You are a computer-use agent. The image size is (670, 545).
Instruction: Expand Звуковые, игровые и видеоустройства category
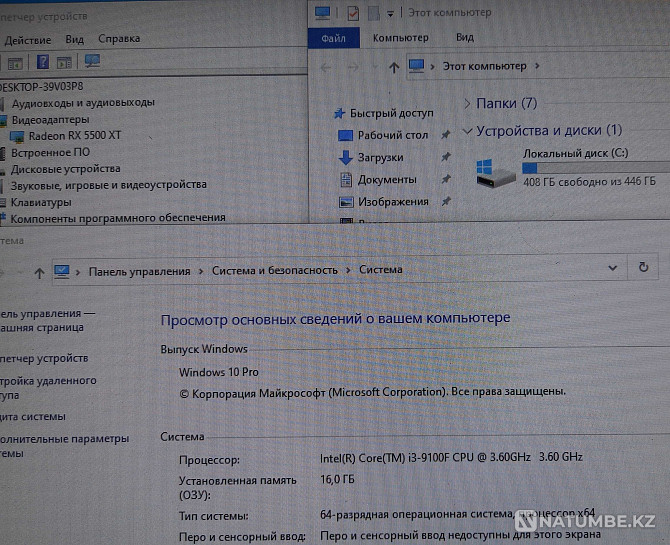(109, 185)
